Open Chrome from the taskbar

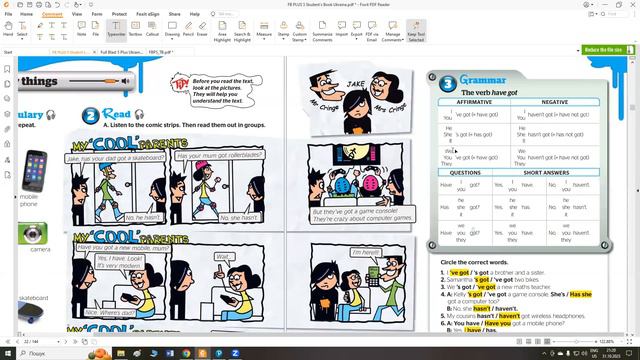coord(186,353)
